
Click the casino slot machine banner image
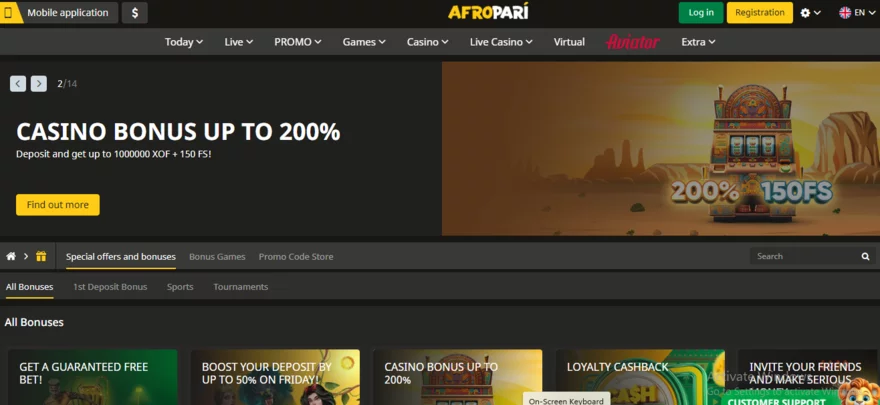click(661, 149)
